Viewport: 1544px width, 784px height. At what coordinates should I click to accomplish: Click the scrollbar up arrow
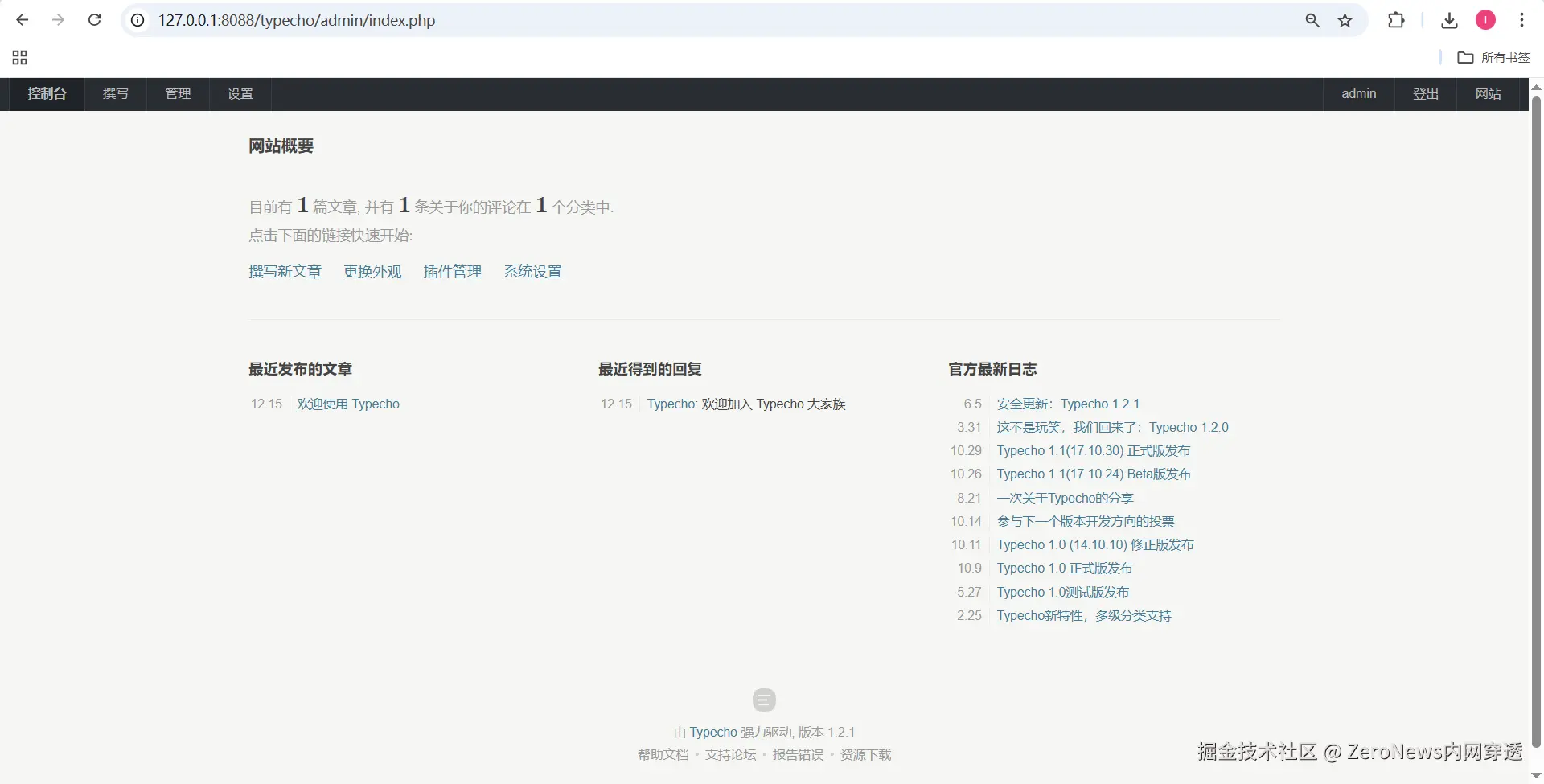tap(1536, 86)
